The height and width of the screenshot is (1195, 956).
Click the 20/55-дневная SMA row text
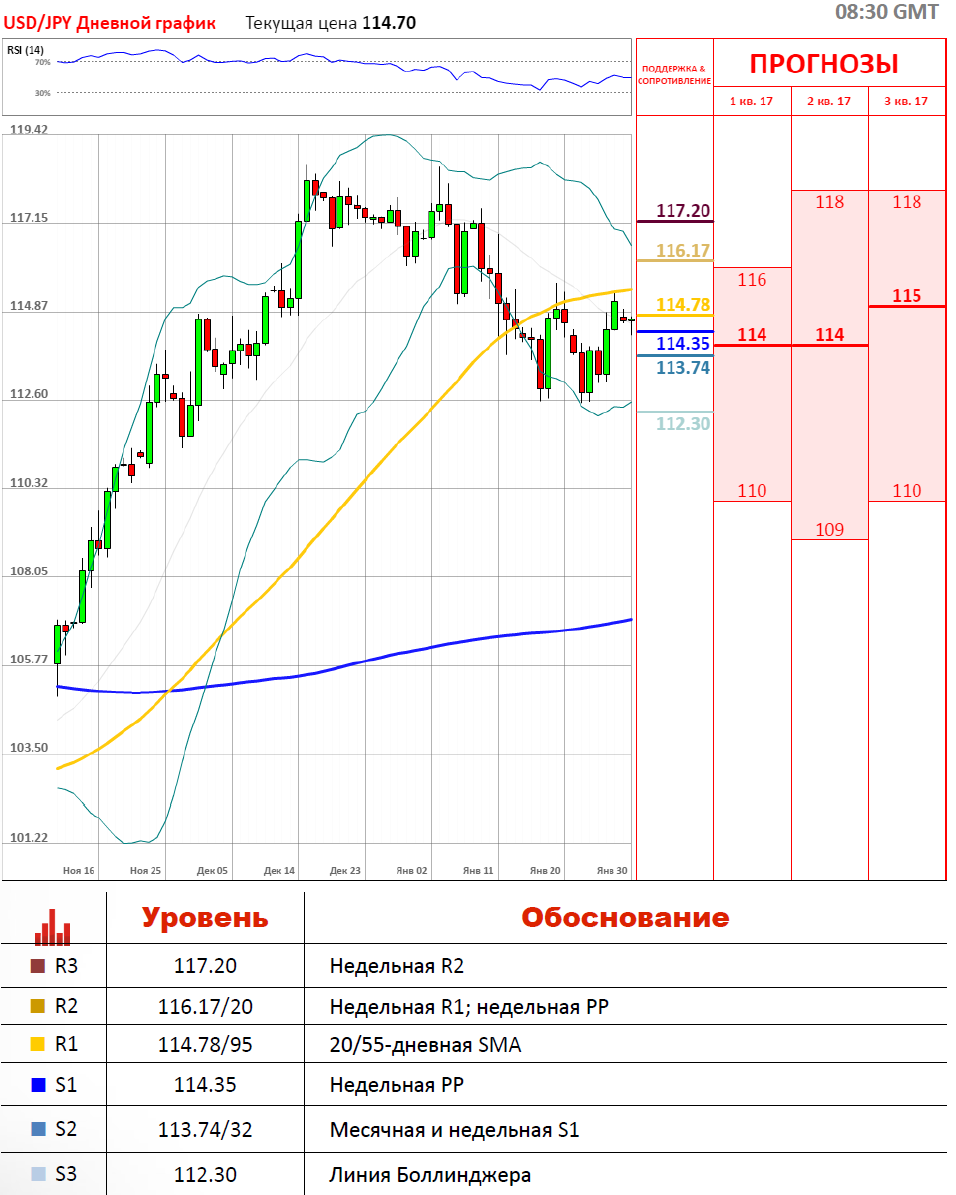425,1046
